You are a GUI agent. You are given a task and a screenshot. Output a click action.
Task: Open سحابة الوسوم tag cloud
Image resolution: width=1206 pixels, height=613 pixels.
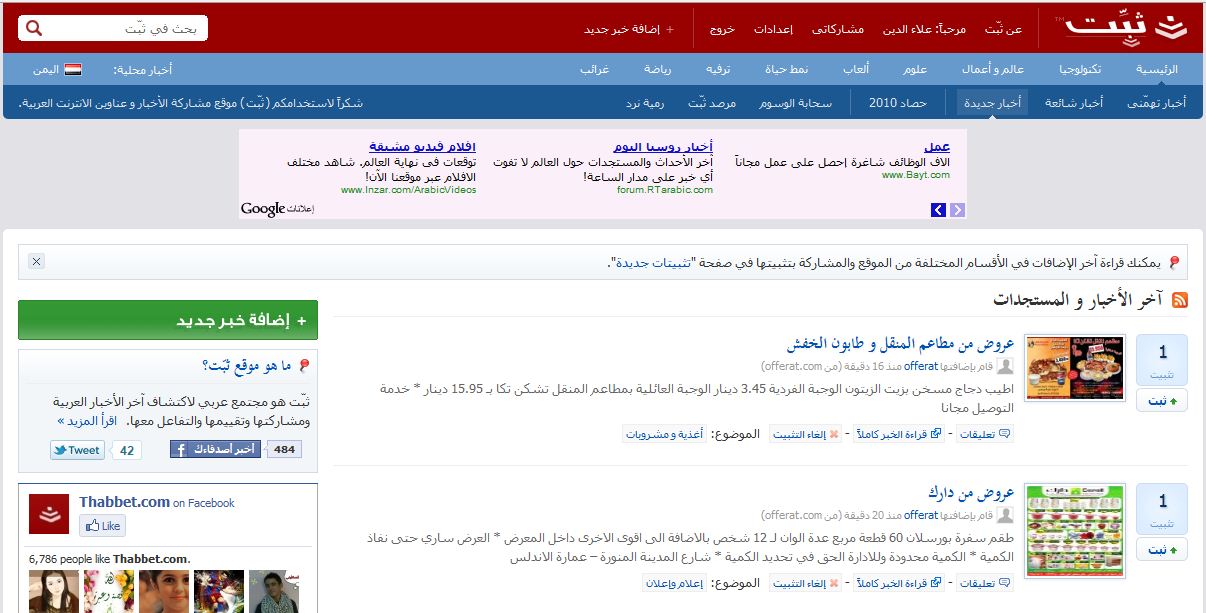[795, 103]
